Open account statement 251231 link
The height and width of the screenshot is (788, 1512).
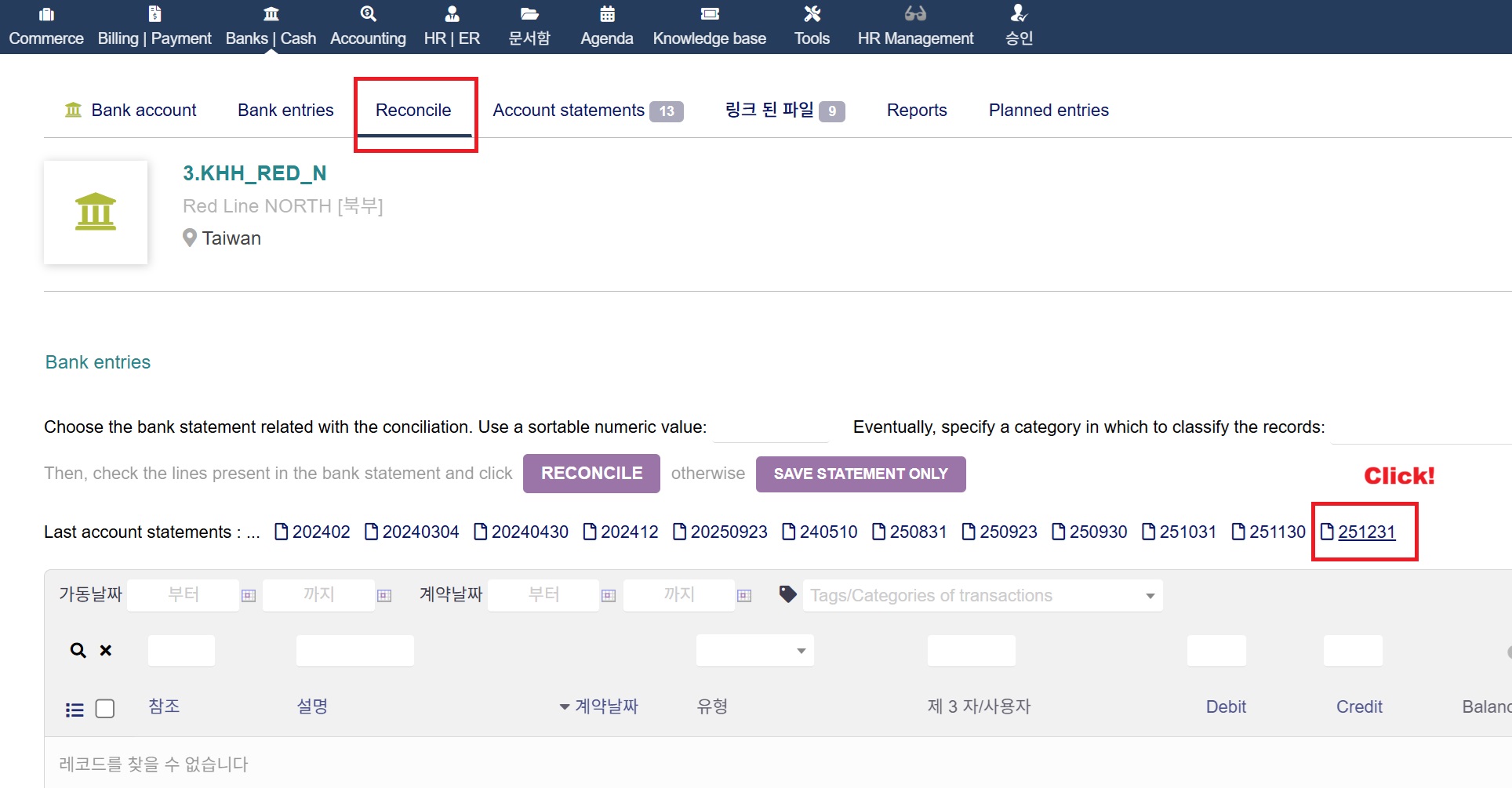coord(1366,532)
